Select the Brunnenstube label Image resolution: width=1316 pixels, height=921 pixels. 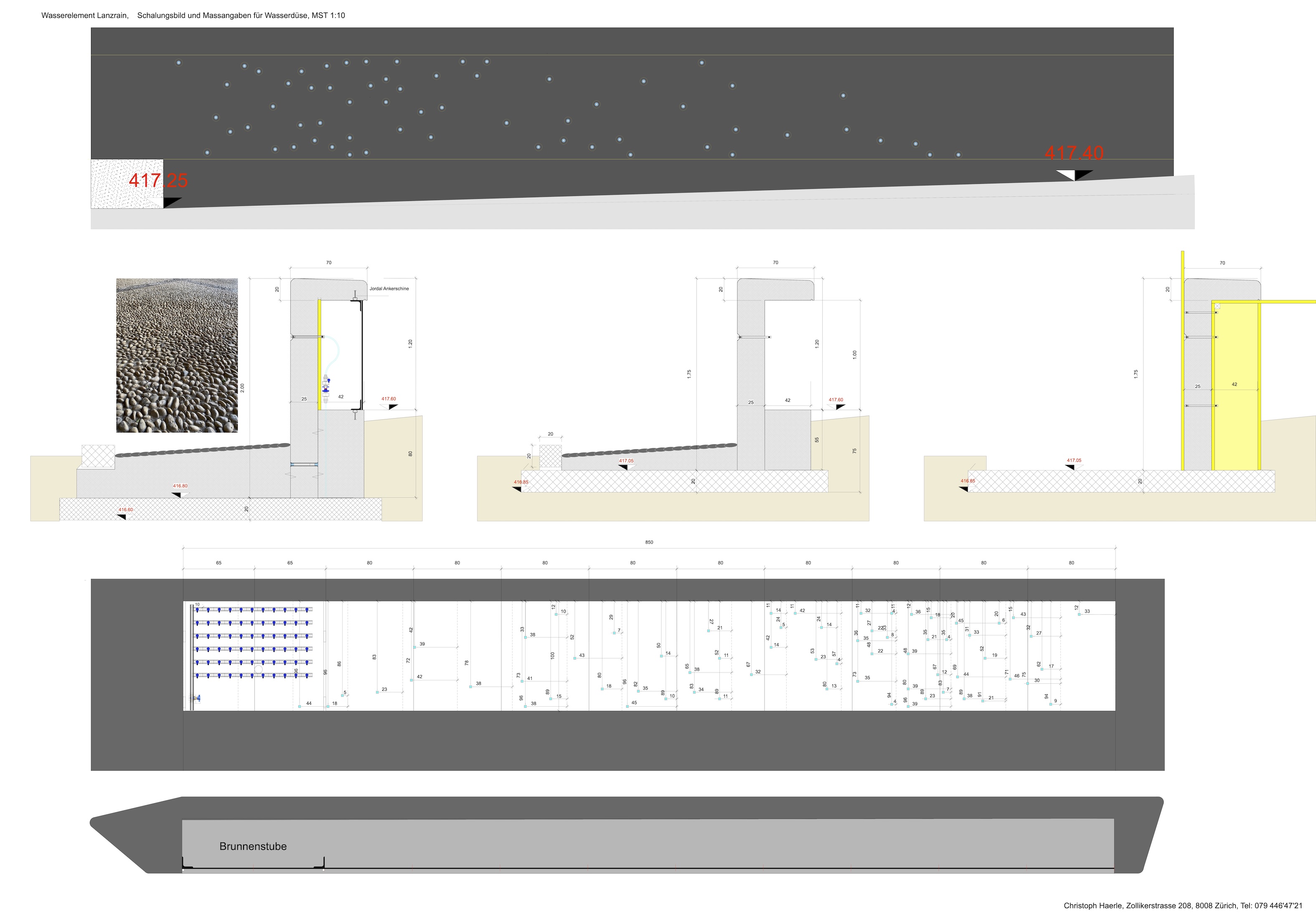click(x=253, y=847)
